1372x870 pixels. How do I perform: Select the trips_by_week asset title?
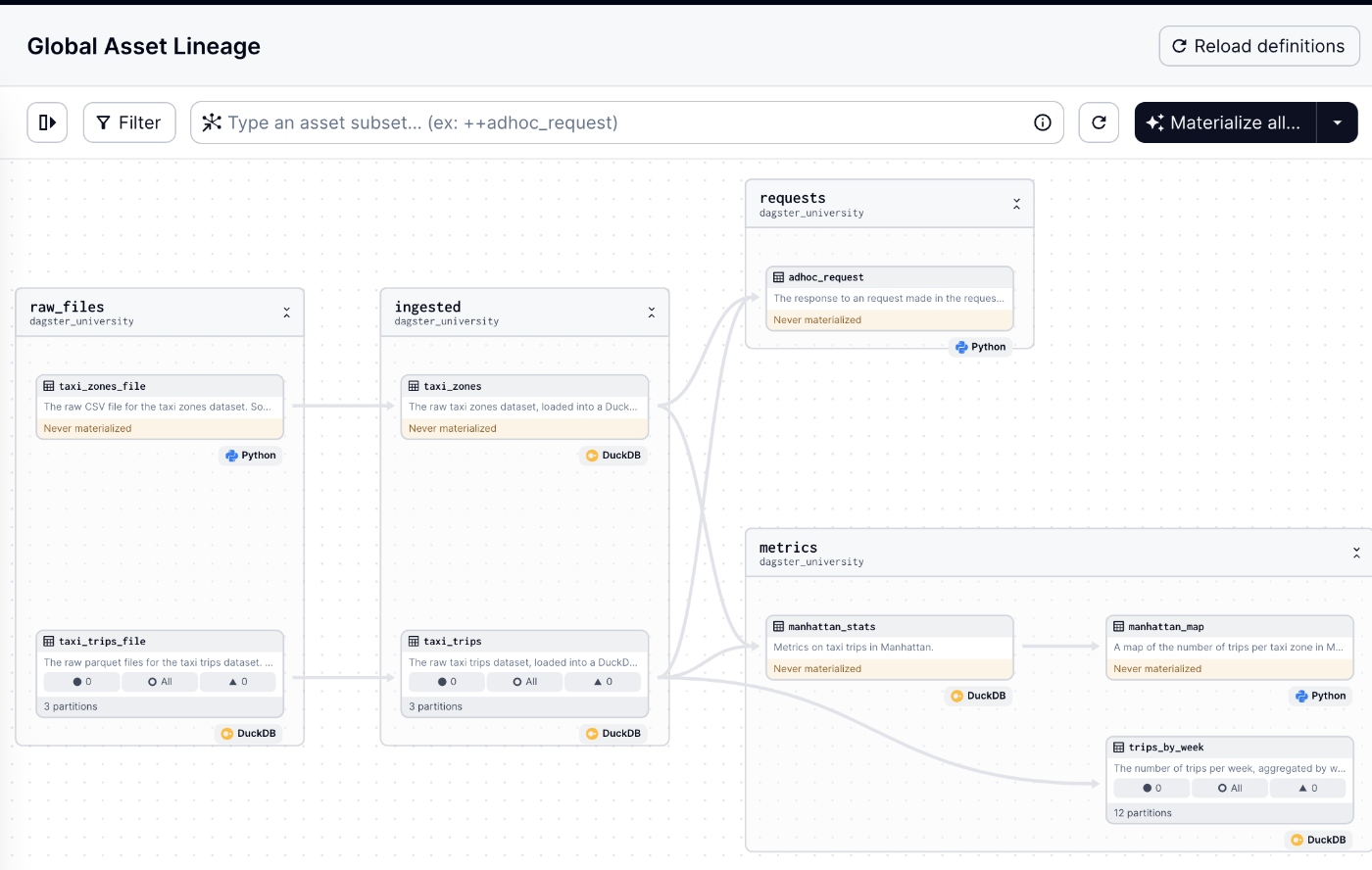click(1166, 748)
